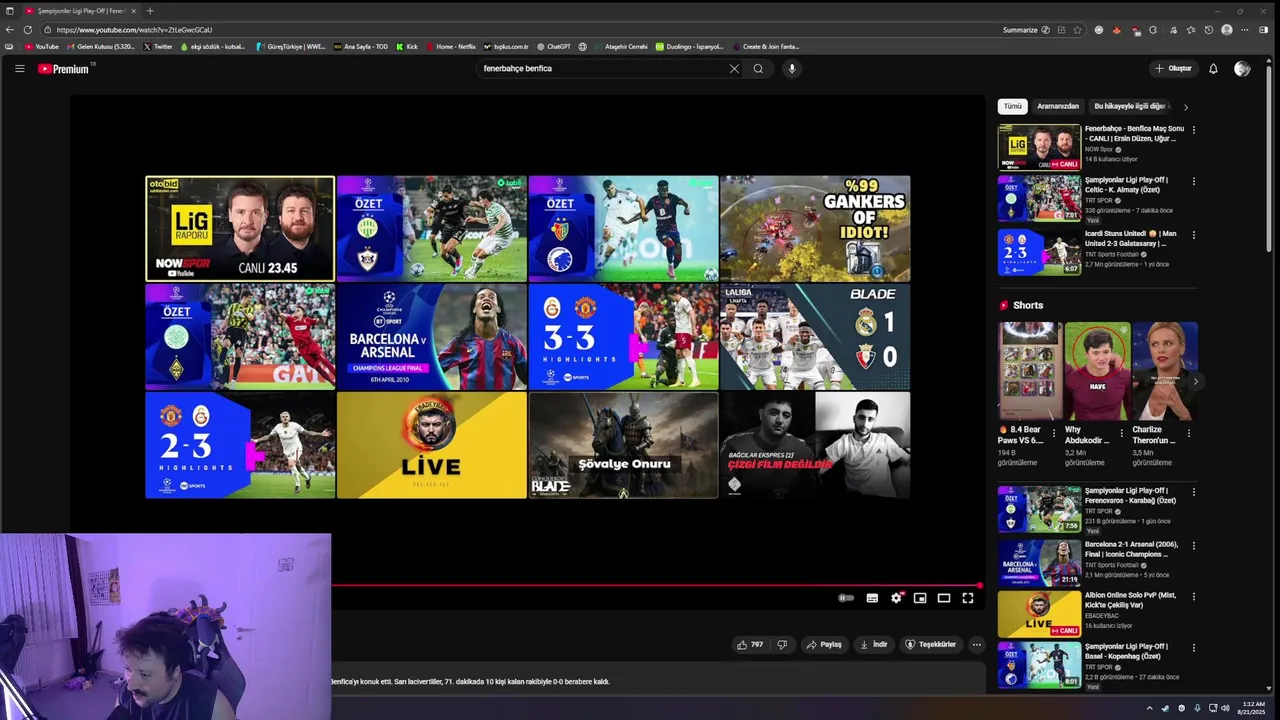
Task: Play the Şövalye Onuru endscreen thumbnail
Action: (623, 445)
